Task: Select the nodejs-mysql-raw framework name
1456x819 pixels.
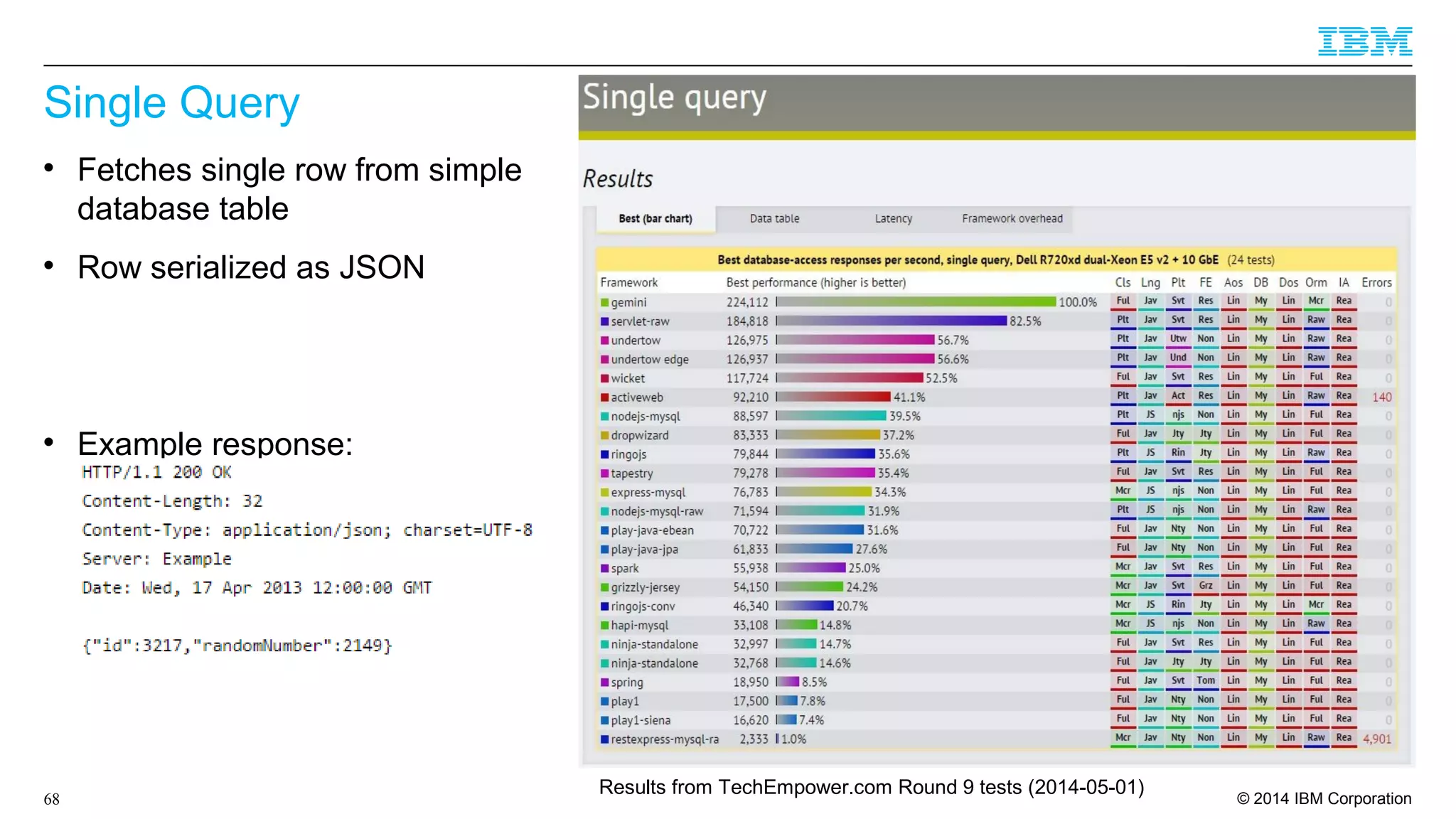Action: (657, 511)
